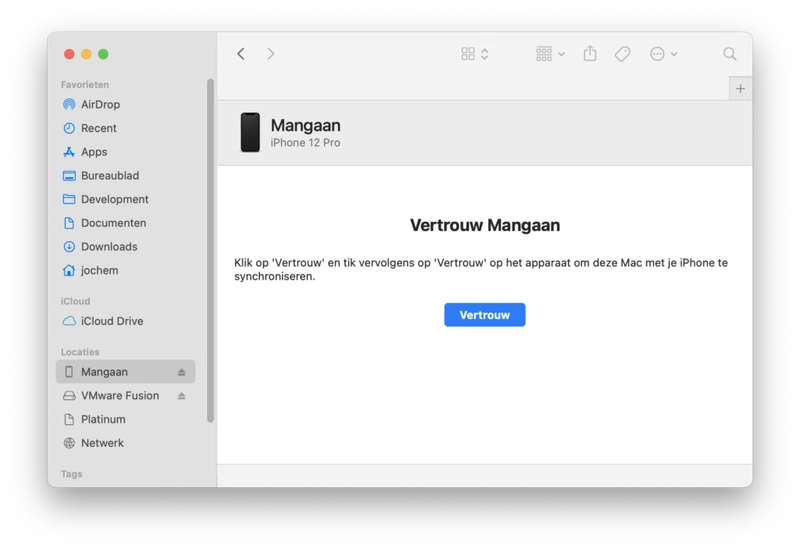Minimize window with the yellow button
The height and width of the screenshot is (550, 800).
point(86,54)
